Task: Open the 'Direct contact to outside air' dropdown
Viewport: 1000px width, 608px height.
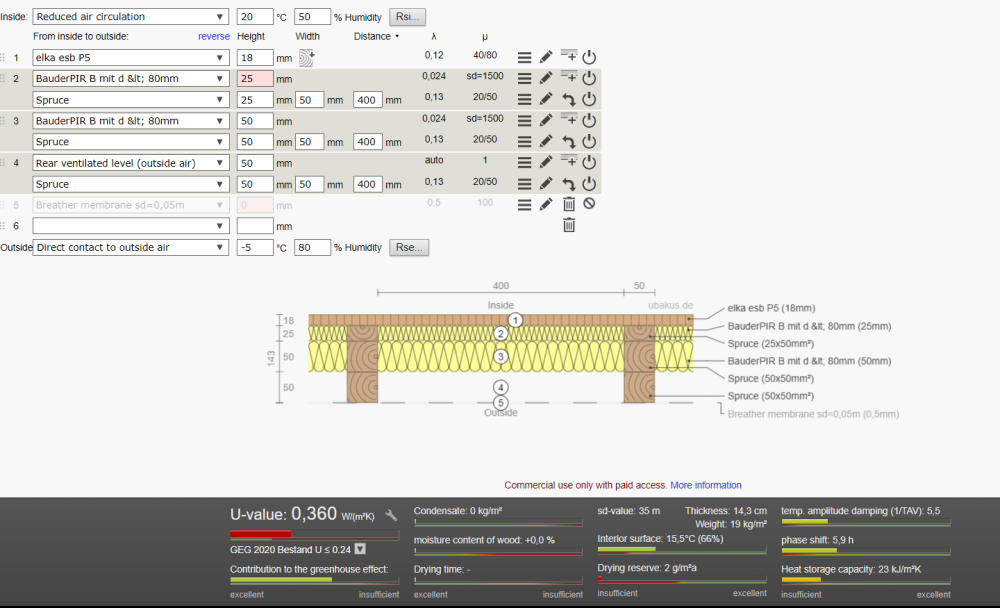Action: (x=131, y=248)
